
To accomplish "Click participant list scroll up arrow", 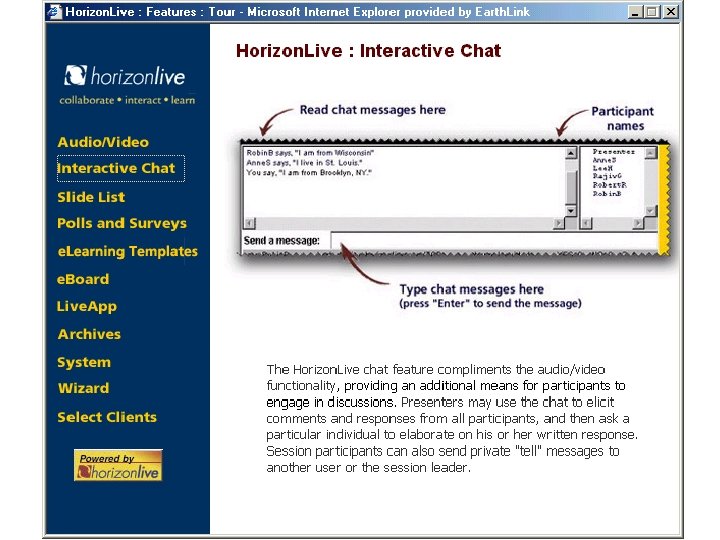I will pos(651,153).
